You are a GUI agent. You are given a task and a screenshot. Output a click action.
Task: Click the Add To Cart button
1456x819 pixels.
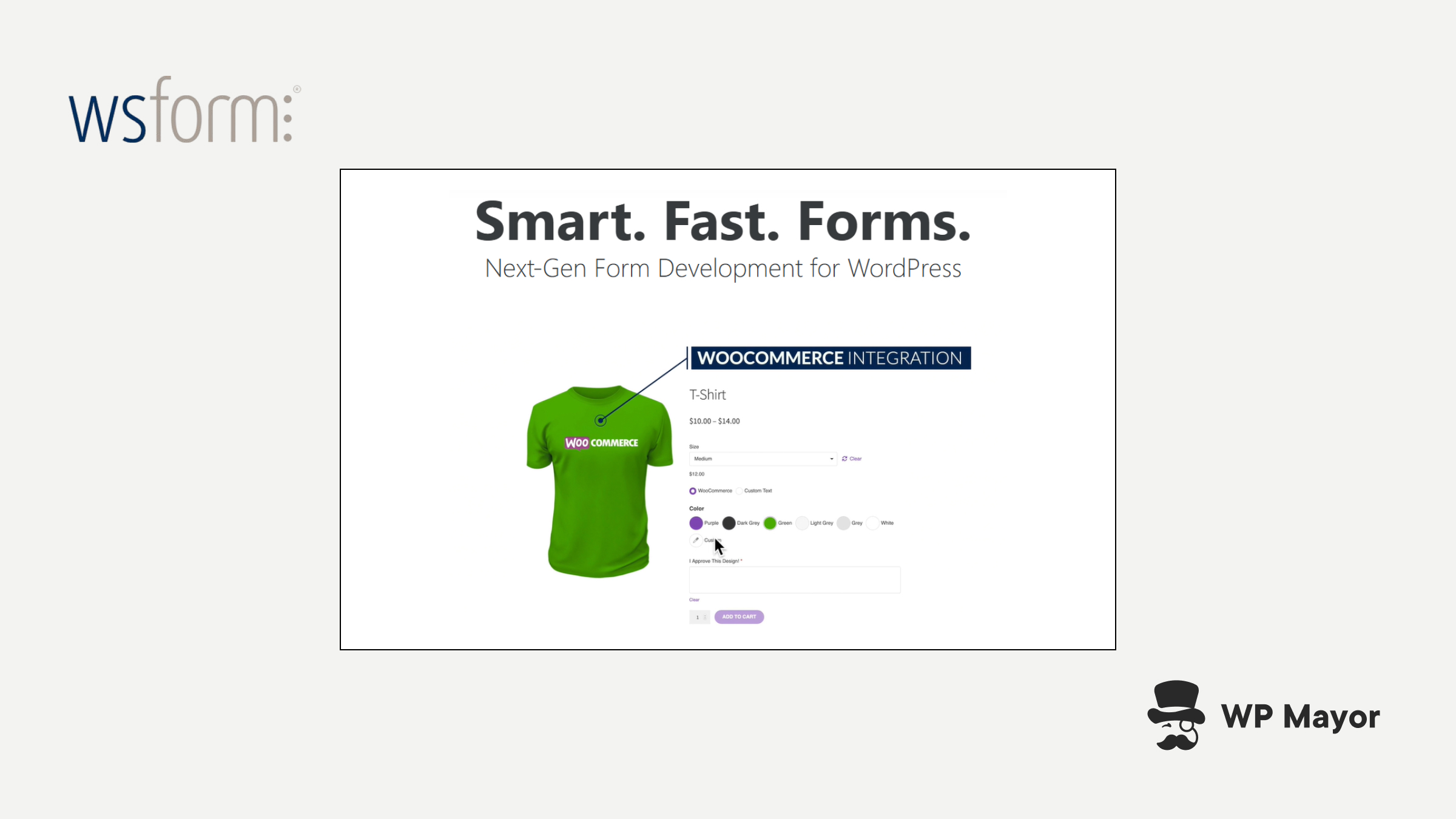click(739, 617)
